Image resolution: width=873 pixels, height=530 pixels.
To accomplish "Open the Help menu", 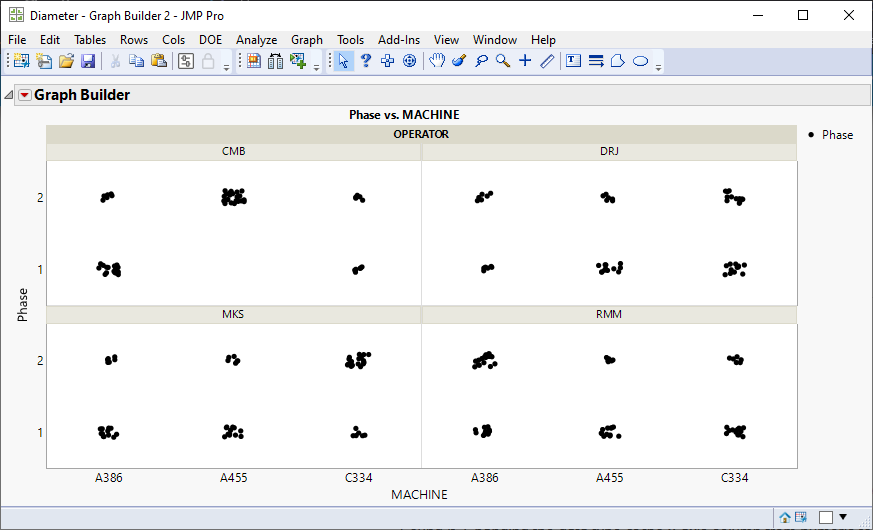I will 543,40.
